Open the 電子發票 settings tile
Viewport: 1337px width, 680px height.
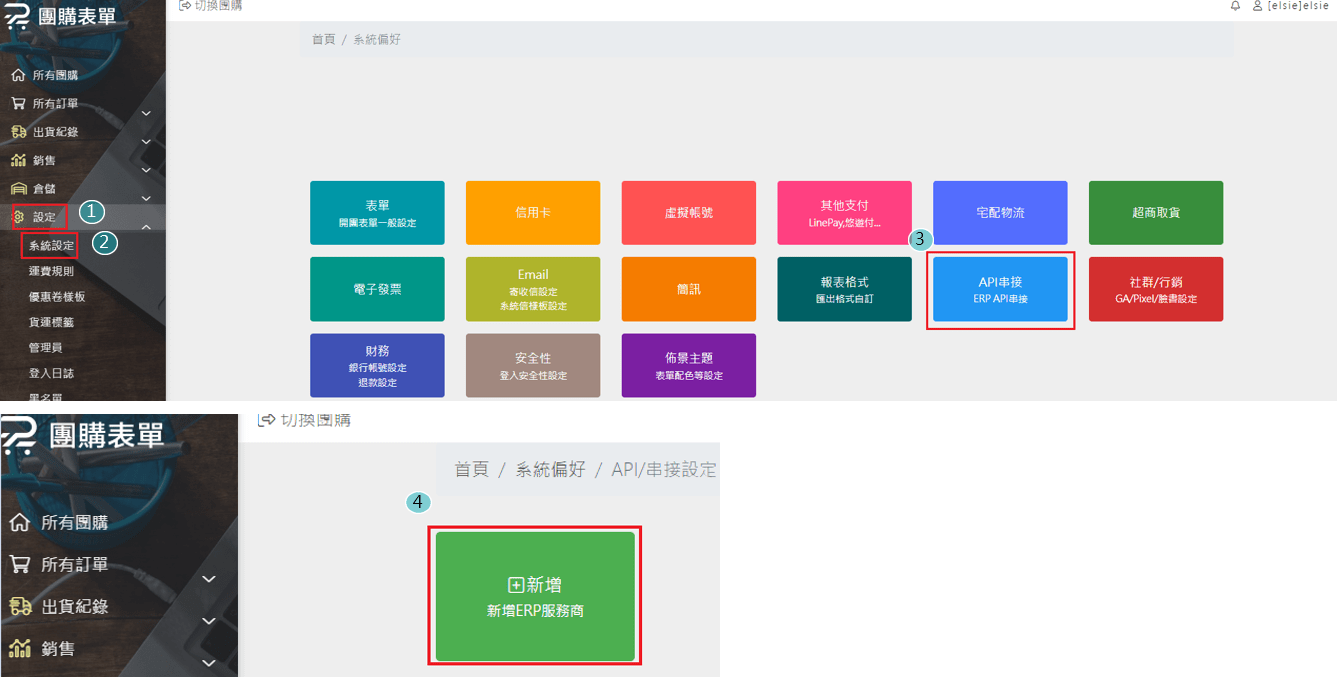point(377,289)
